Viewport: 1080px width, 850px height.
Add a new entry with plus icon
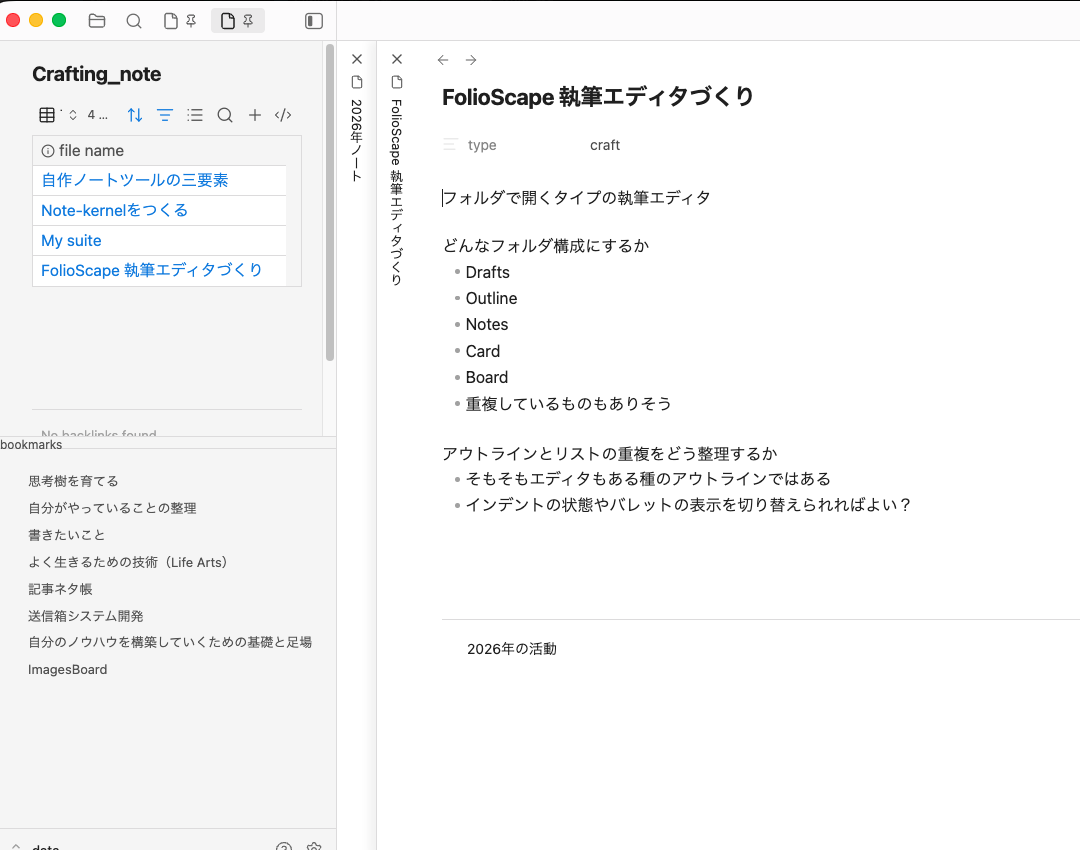pos(255,115)
